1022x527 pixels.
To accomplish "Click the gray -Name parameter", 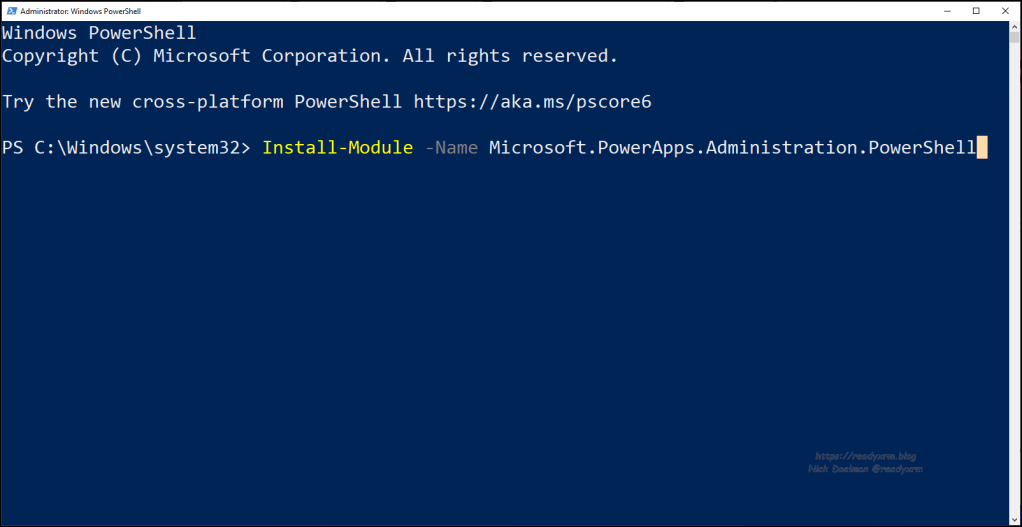I will 451,148.
